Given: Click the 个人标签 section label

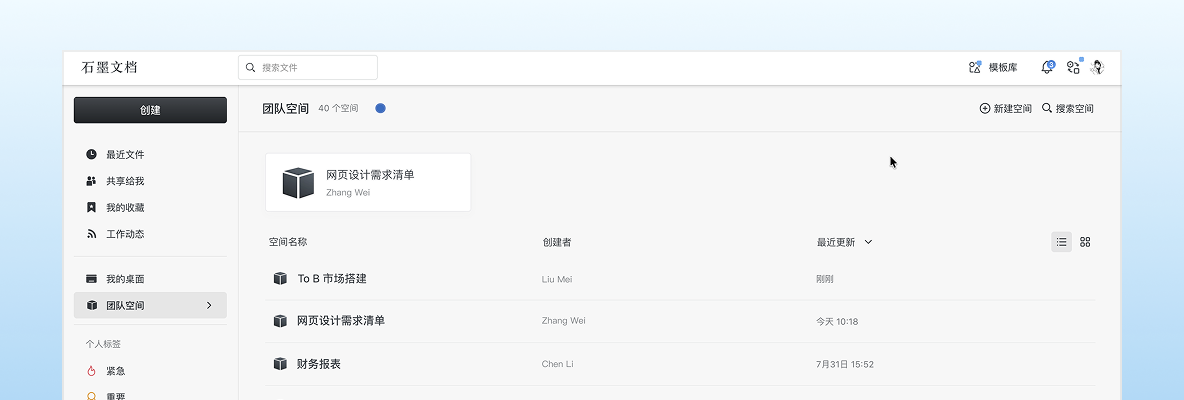Looking at the screenshot, I should click(x=103, y=344).
